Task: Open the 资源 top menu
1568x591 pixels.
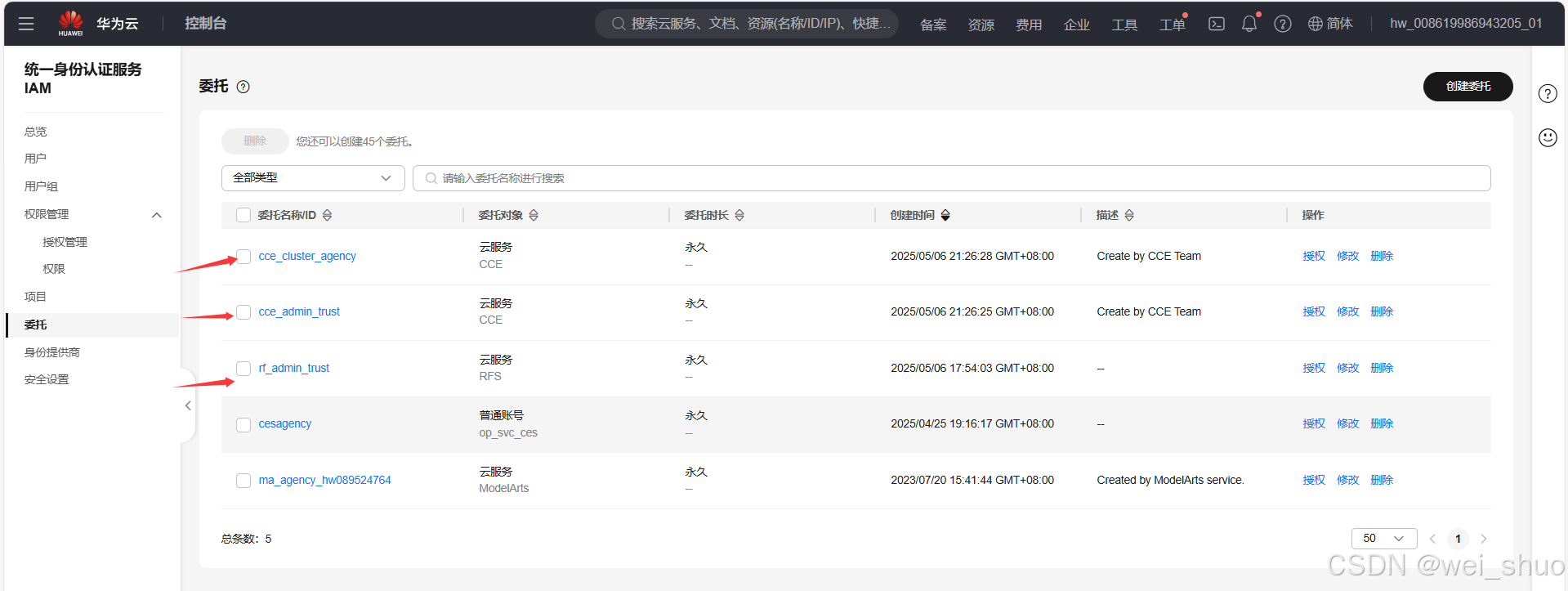Action: 981,25
